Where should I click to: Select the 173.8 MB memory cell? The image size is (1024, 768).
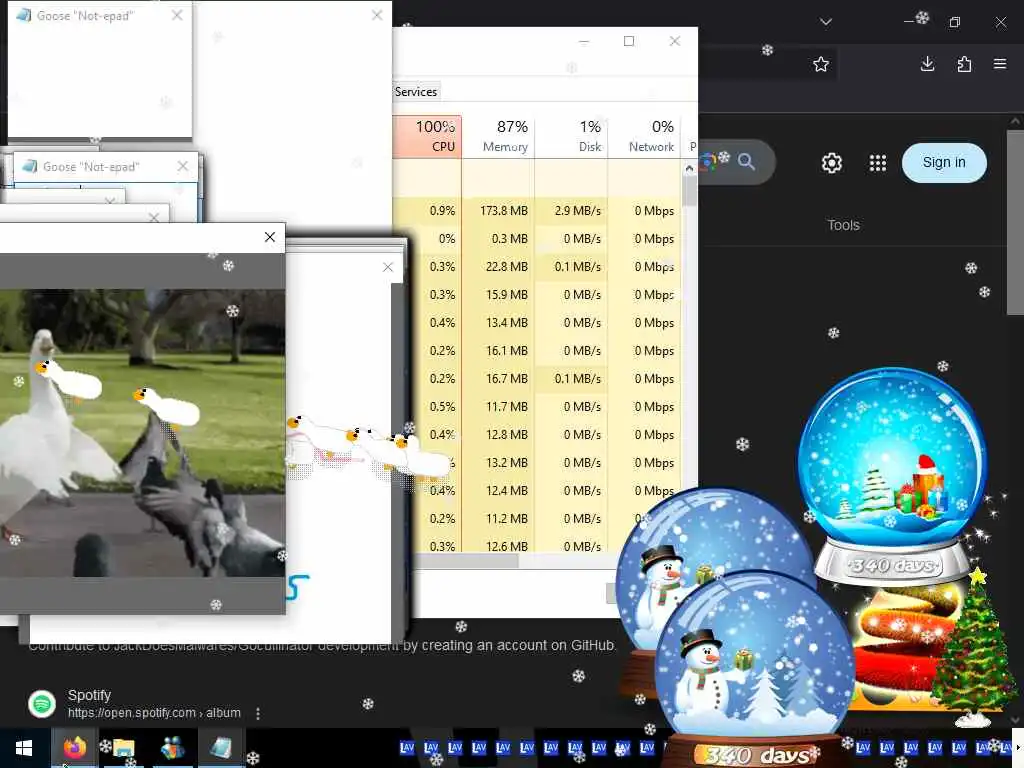pyautogui.click(x=498, y=211)
